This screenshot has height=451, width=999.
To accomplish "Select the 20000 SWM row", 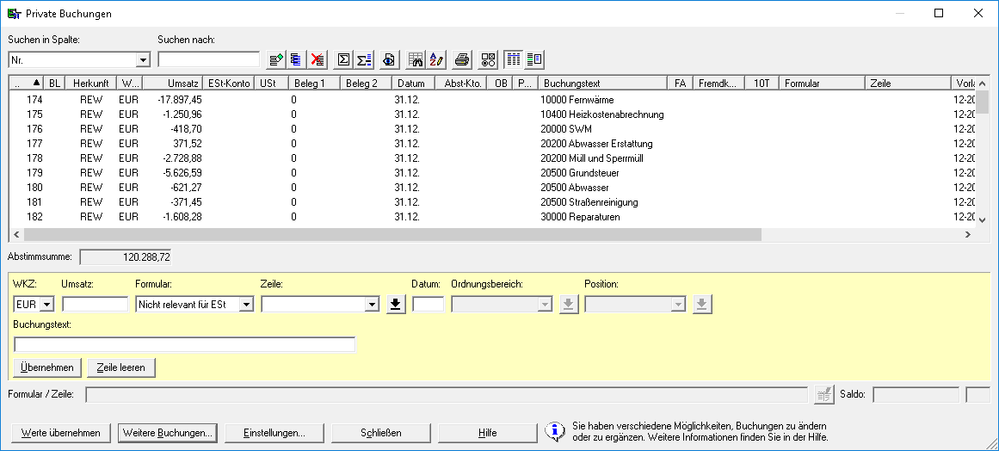I will click(x=492, y=129).
